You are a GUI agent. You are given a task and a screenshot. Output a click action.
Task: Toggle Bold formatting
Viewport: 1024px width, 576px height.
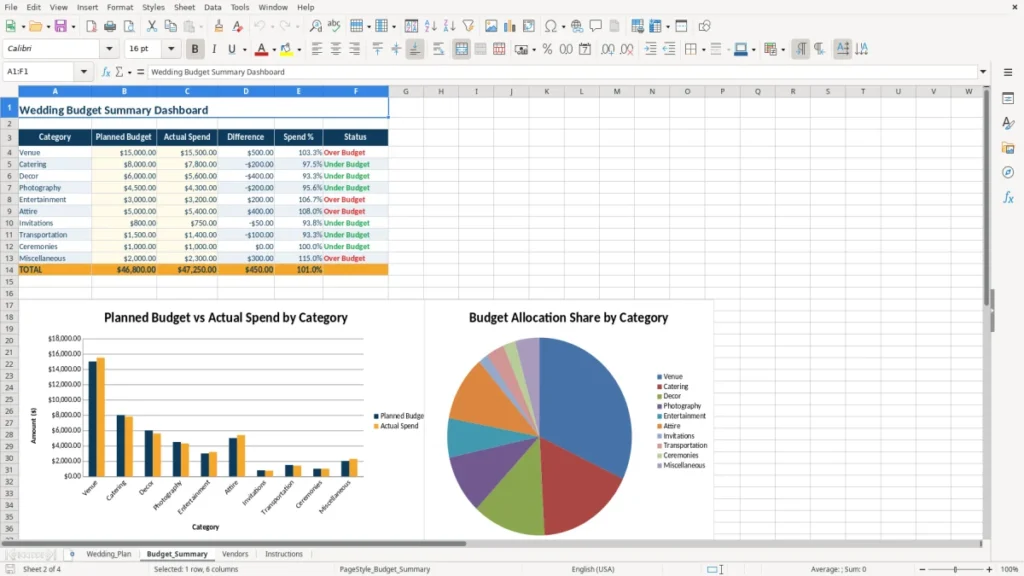(195, 49)
